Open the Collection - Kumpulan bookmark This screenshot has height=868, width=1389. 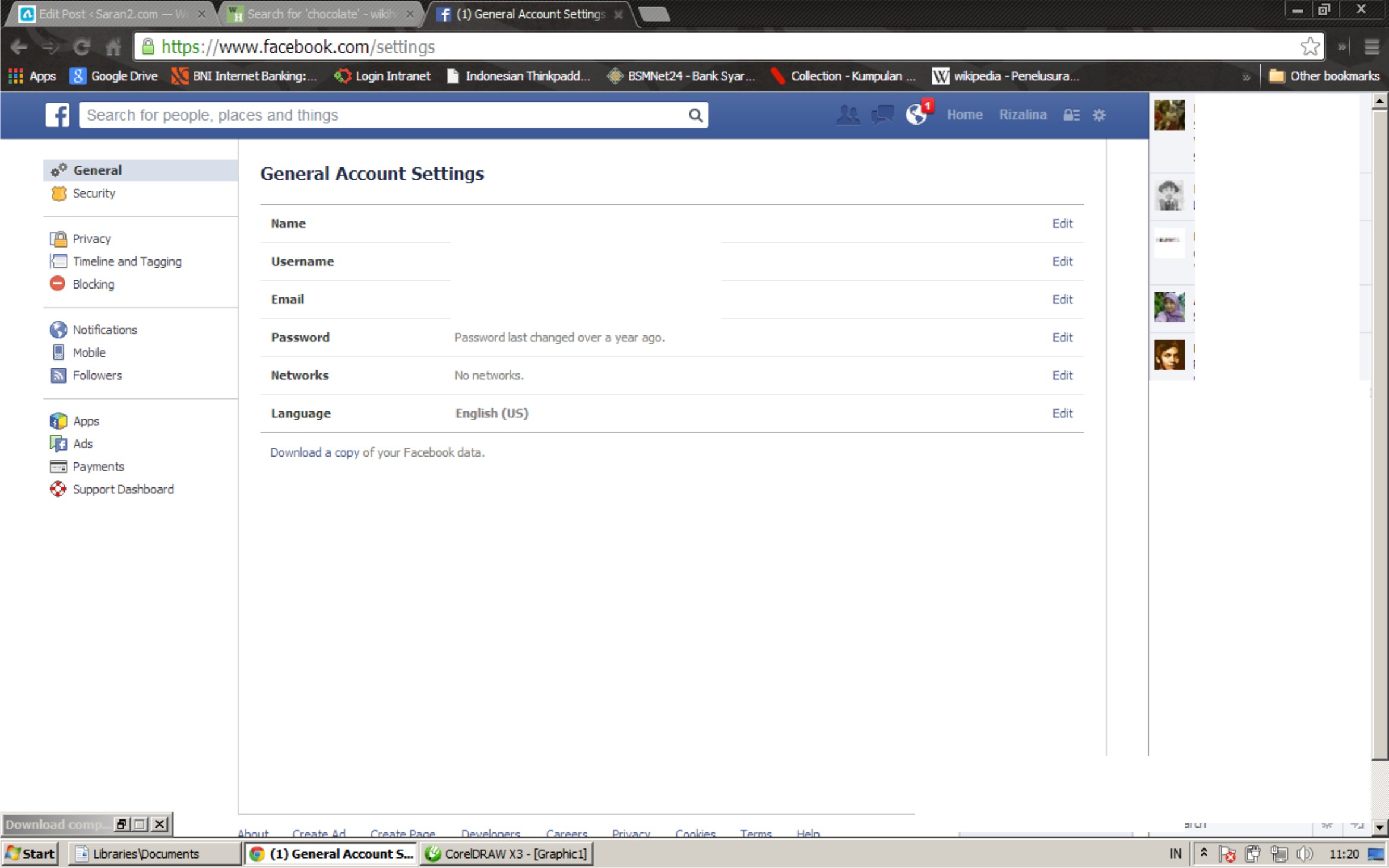pos(843,76)
